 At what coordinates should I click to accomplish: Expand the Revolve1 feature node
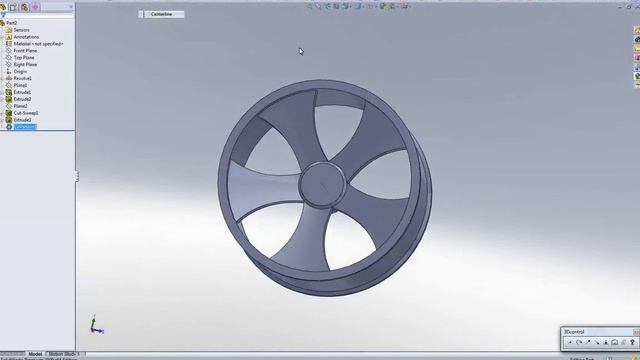(2, 78)
